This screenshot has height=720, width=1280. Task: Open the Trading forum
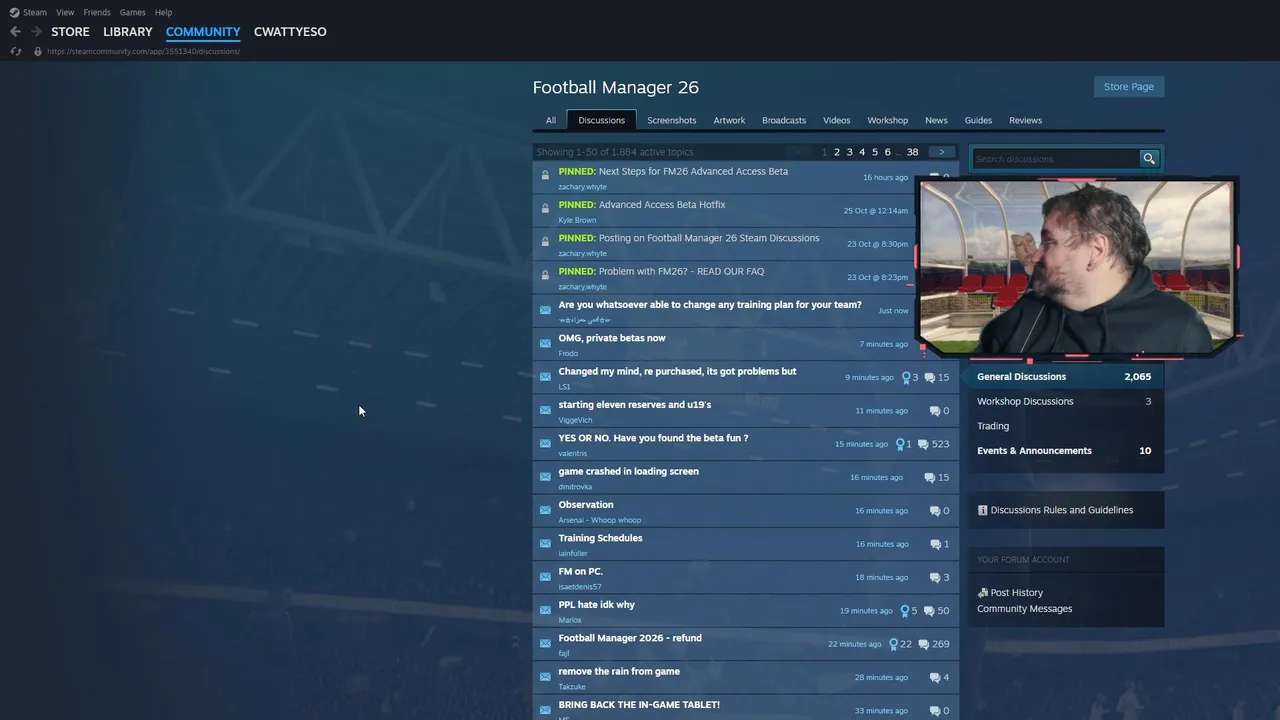coord(1064,426)
